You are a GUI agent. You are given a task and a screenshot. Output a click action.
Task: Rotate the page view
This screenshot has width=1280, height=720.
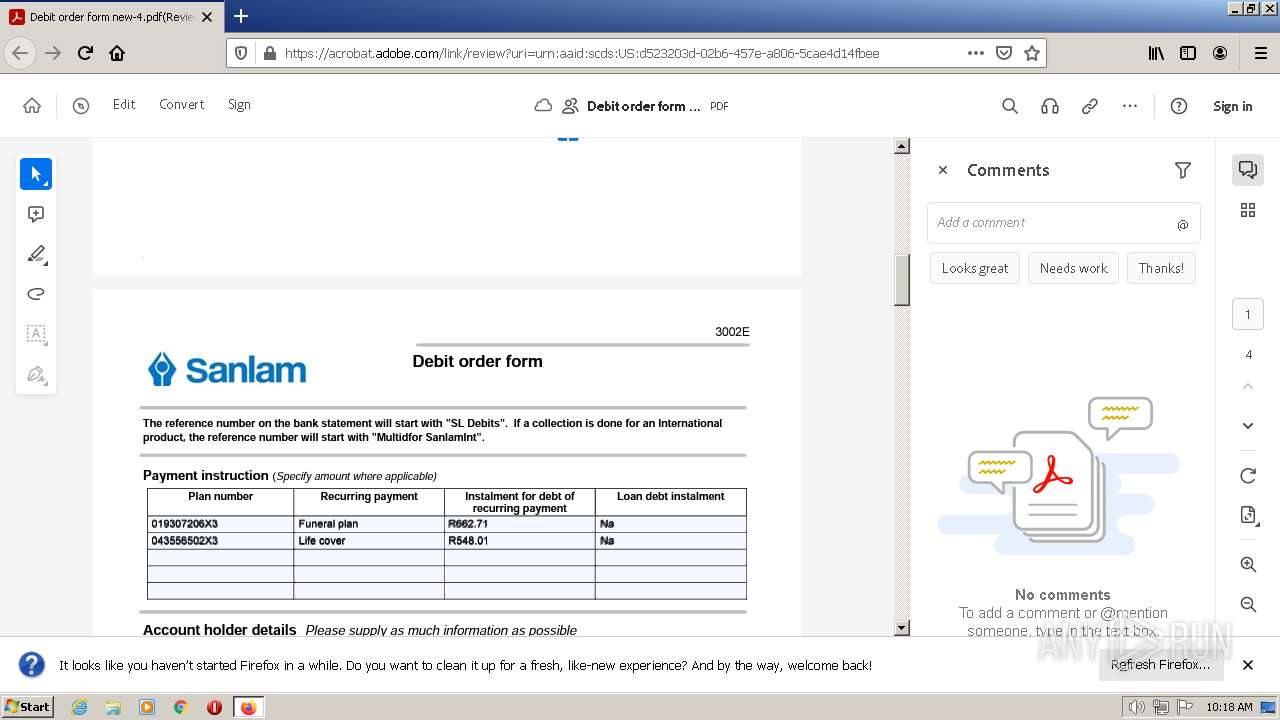pos(1248,476)
